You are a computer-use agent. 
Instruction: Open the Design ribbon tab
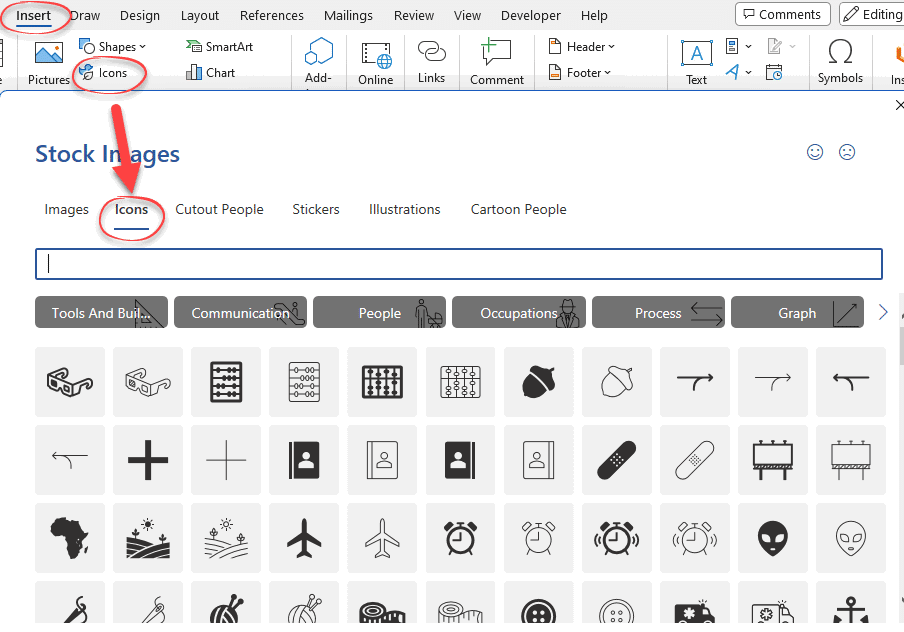140,16
